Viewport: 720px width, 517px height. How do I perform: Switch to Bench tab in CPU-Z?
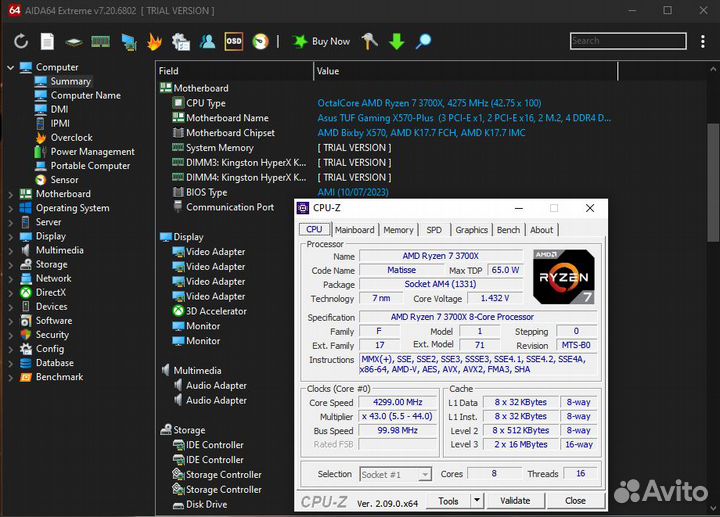coord(508,230)
